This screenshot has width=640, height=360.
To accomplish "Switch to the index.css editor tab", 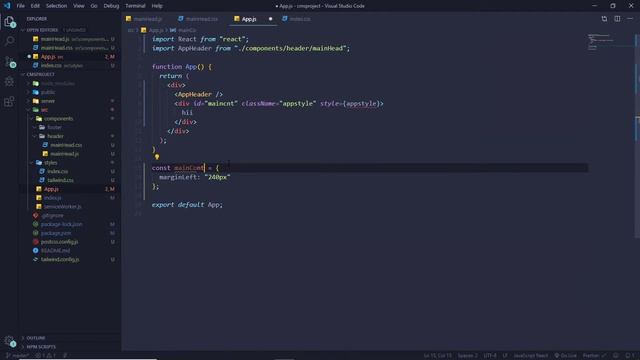I will pos(299,19).
